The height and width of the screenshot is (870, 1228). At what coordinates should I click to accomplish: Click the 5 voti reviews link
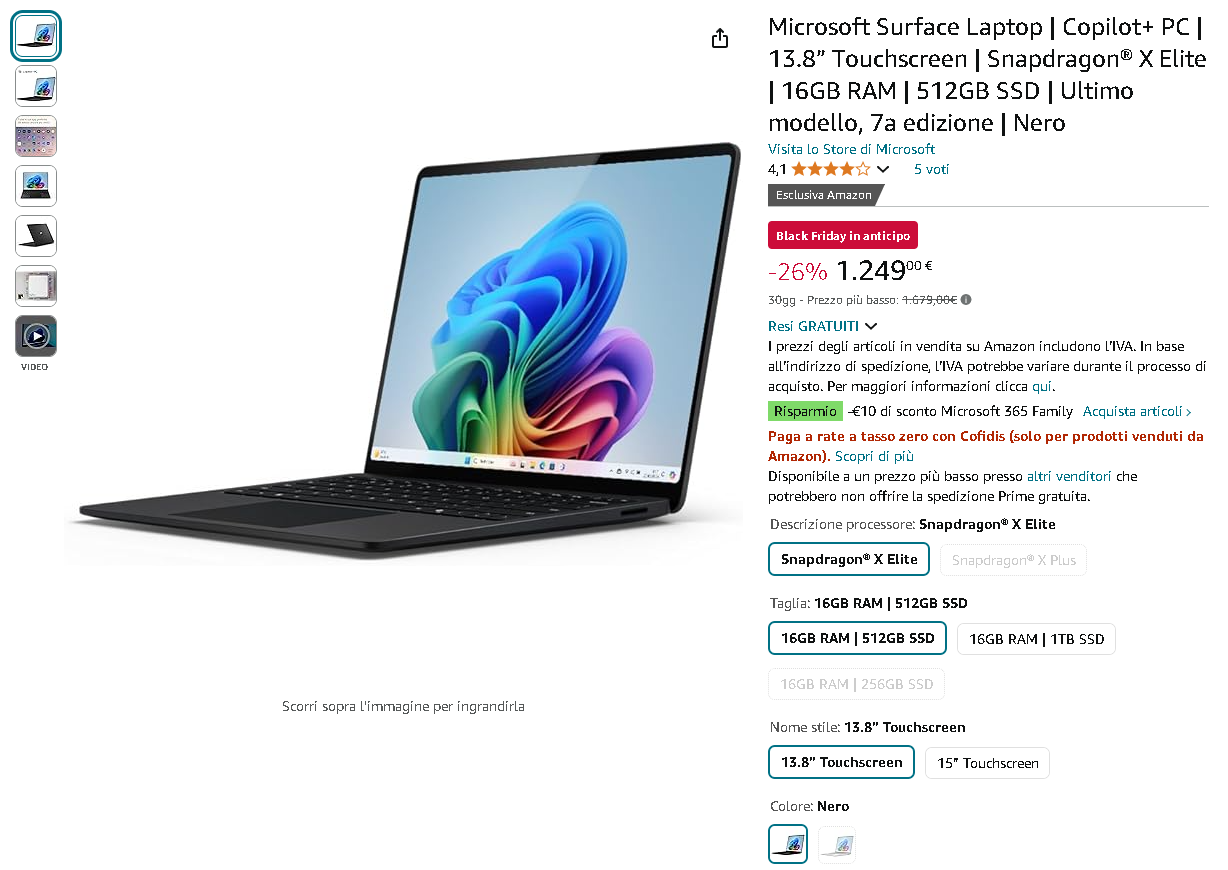(x=931, y=169)
